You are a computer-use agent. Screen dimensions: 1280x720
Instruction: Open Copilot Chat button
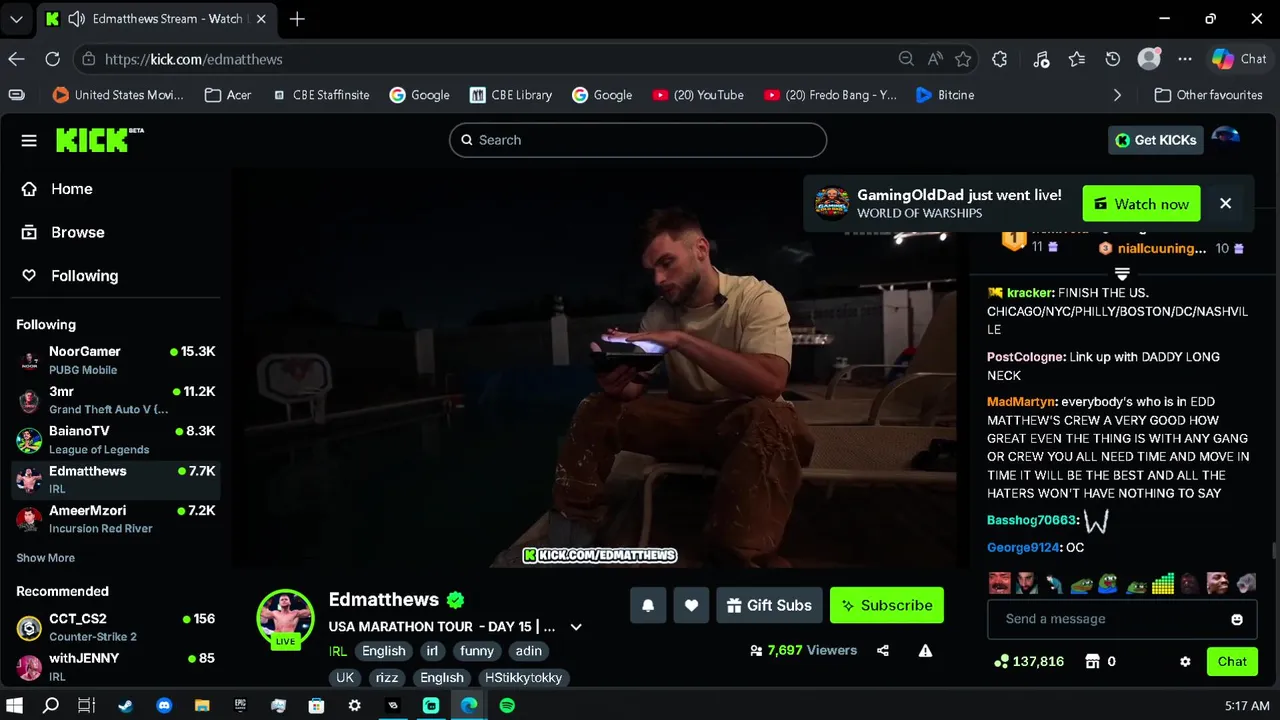point(1239,59)
